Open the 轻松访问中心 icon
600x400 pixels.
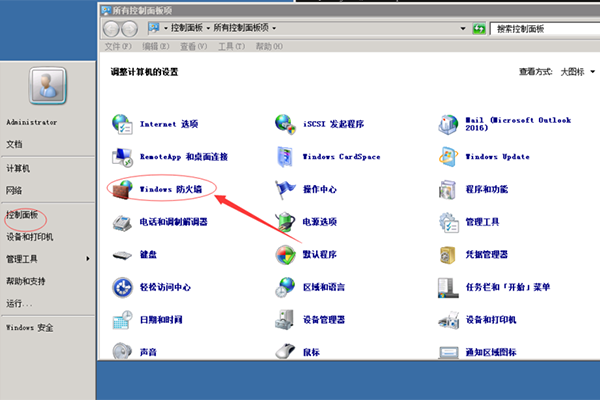pos(122,287)
